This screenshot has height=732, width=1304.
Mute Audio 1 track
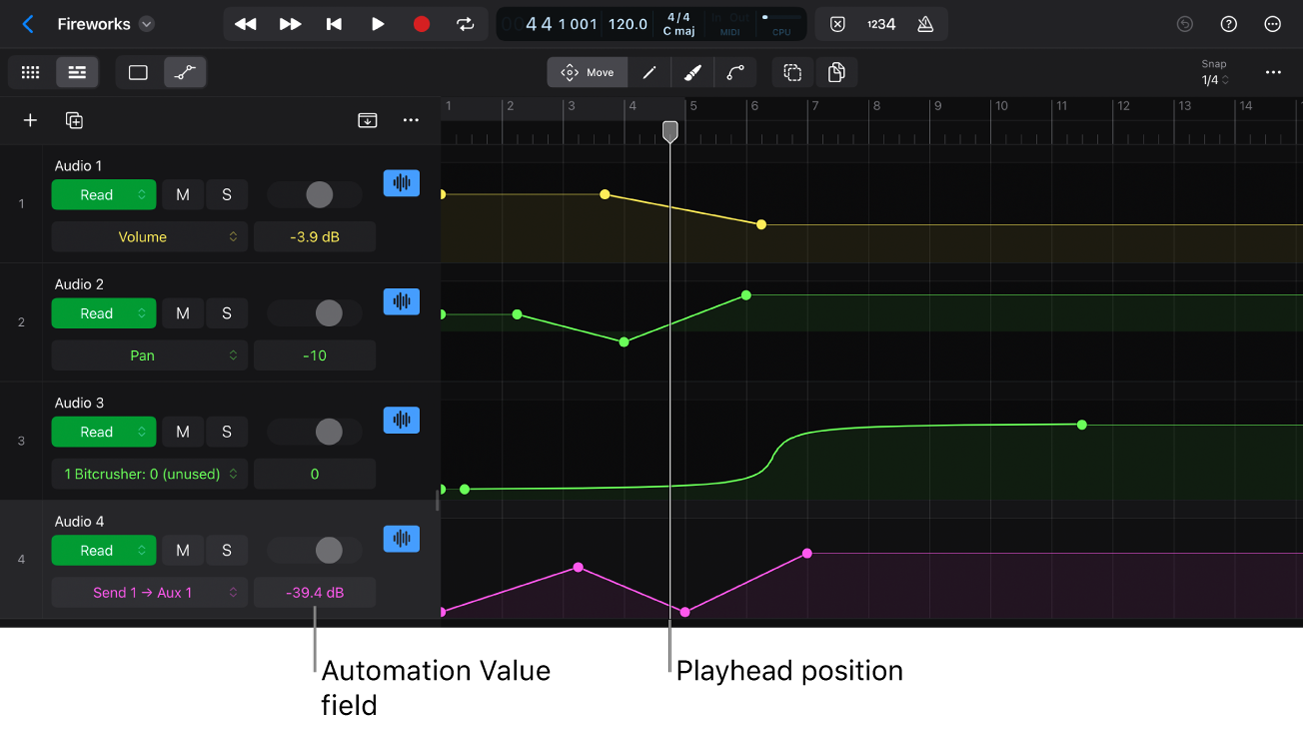click(x=182, y=195)
